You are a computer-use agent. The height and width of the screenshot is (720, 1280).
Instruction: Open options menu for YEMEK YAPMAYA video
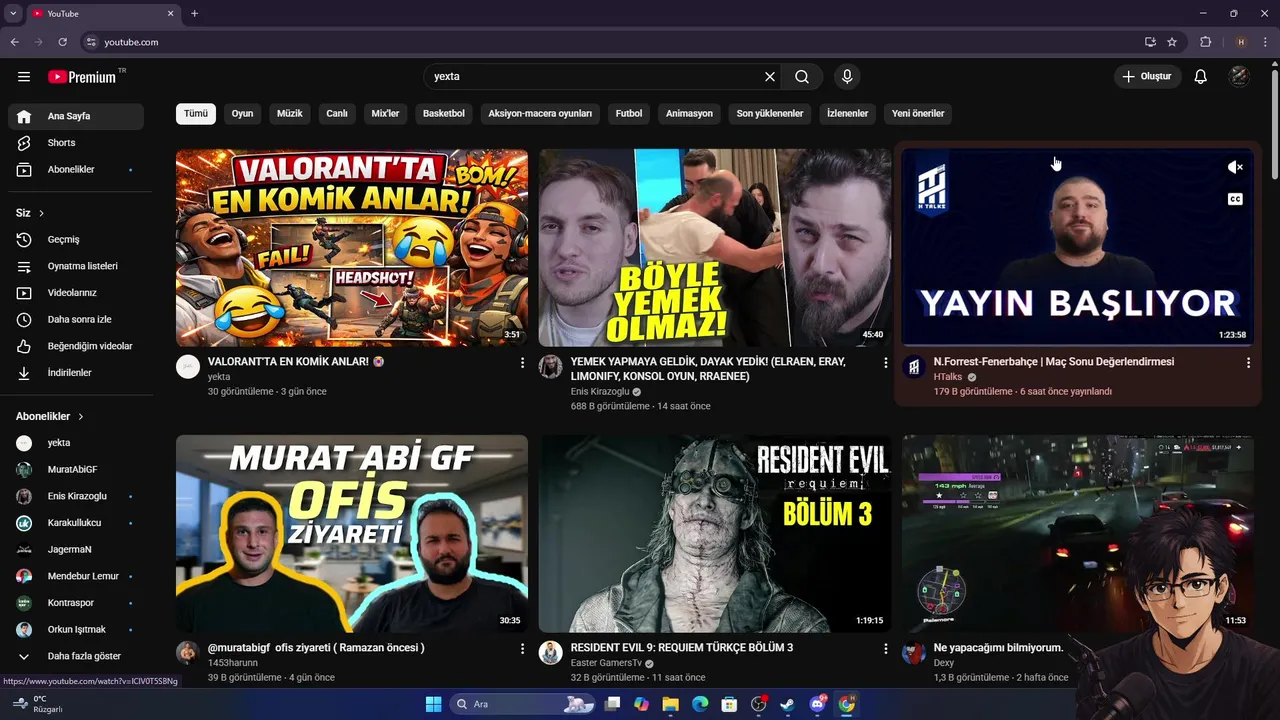click(885, 363)
